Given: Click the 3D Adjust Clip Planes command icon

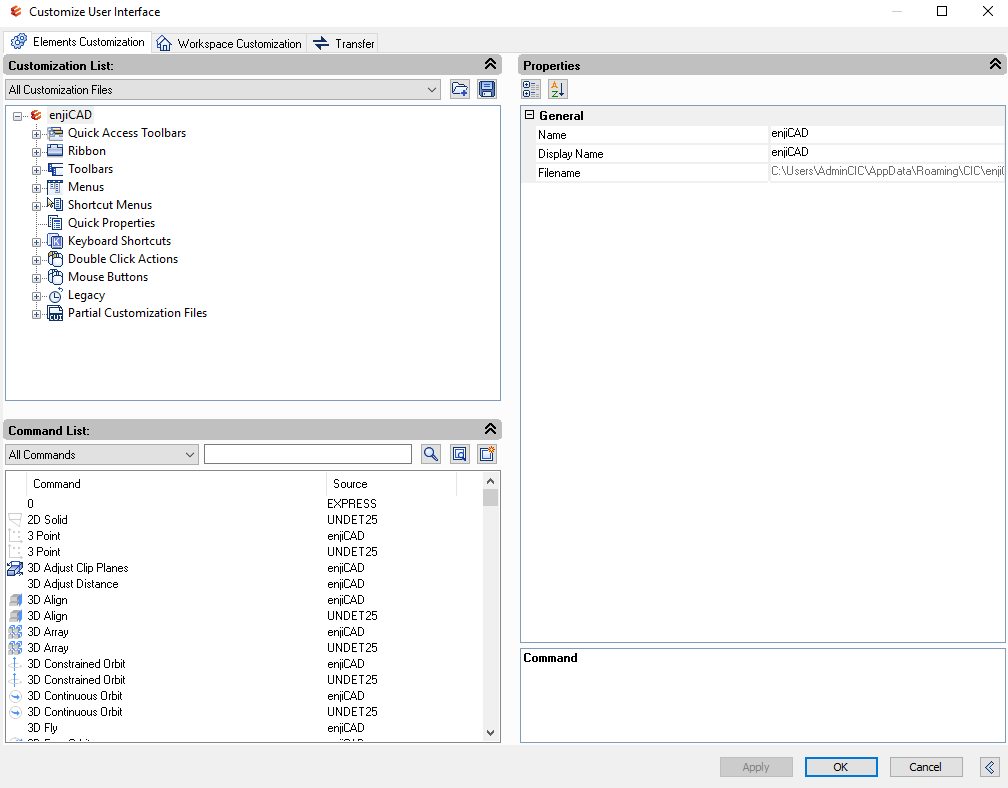Looking at the screenshot, I should (15, 568).
